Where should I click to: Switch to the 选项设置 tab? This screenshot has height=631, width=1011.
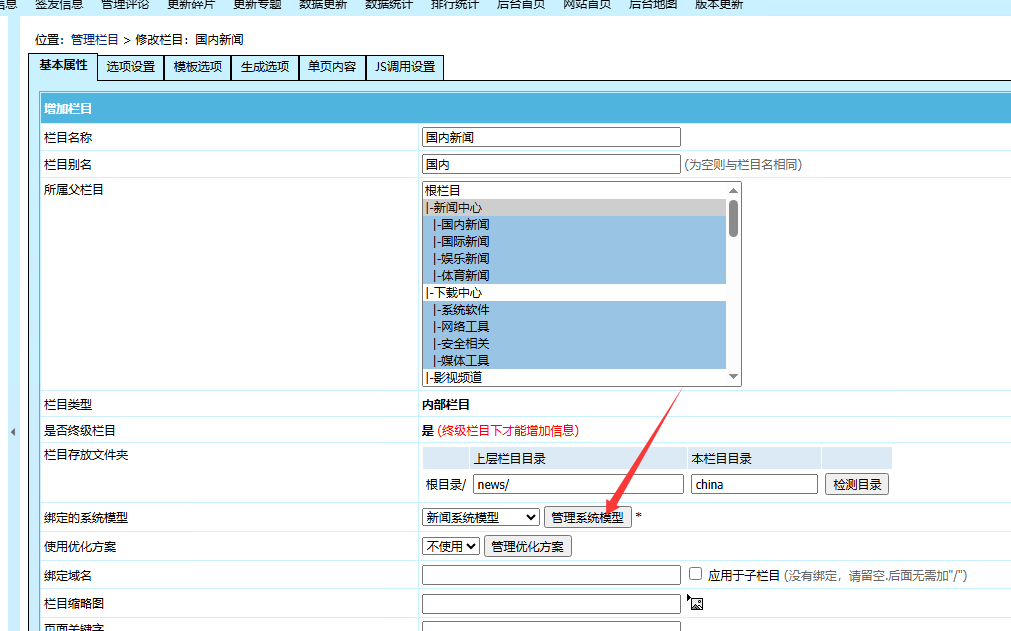pos(131,67)
